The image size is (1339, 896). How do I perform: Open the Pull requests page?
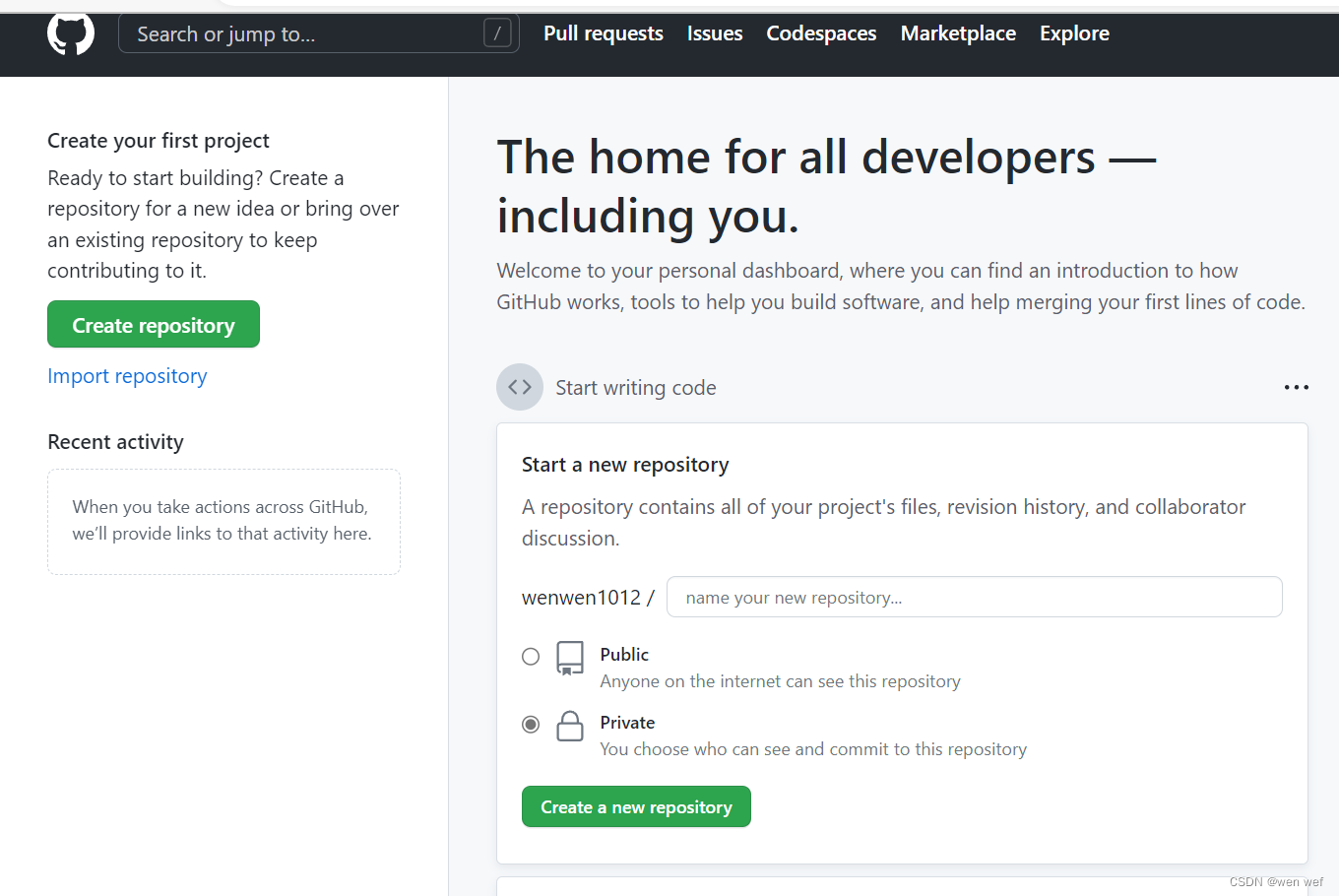pyautogui.click(x=604, y=33)
